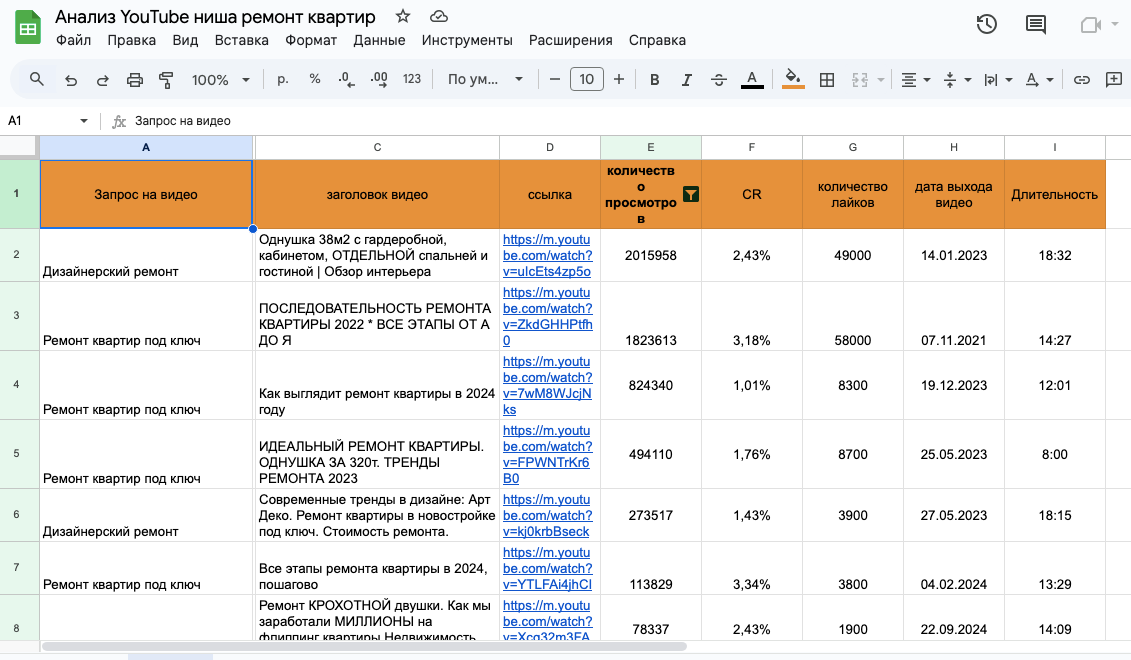Decrease font size with minus button
This screenshot has width=1131, height=660.
(555, 79)
